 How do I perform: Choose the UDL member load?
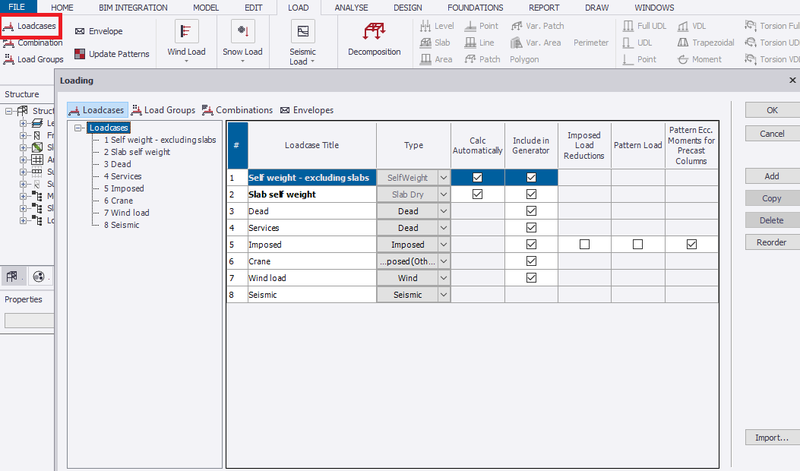point(638,43)
